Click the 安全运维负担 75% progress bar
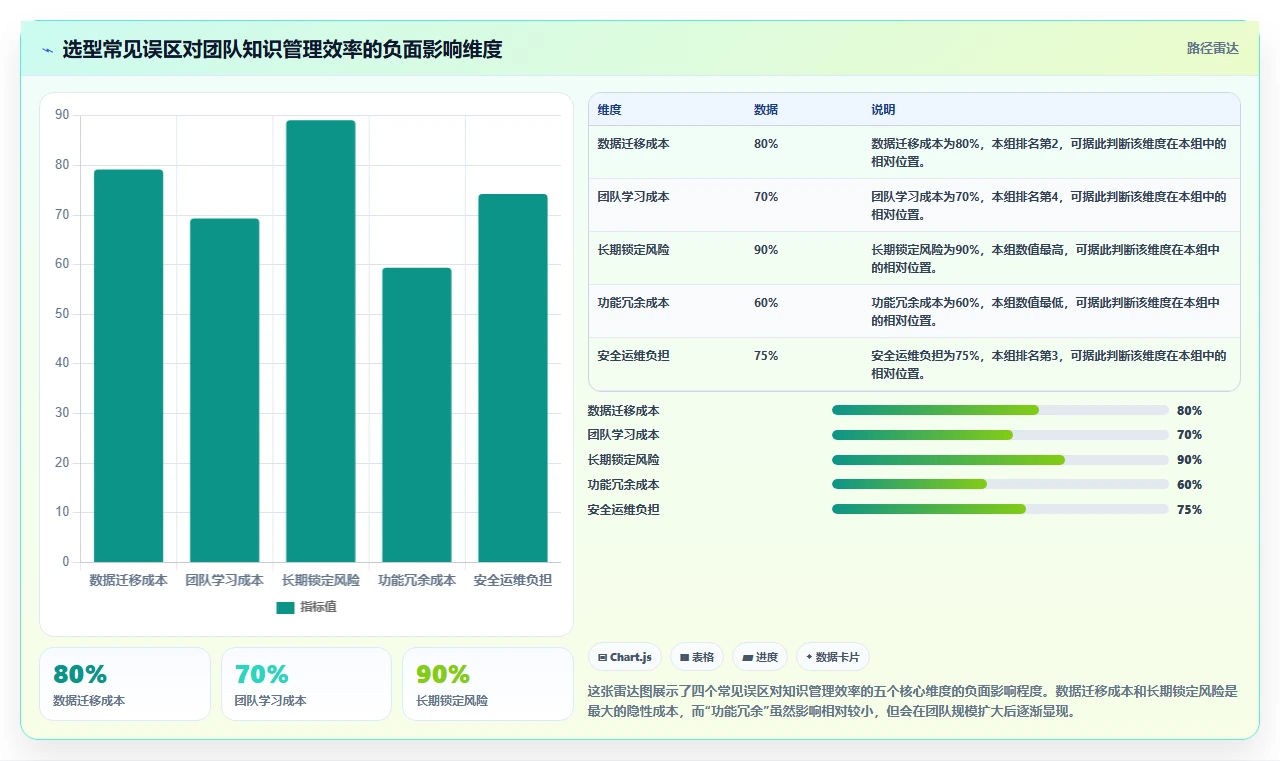The height and width of the screenshot is (761, 1280). pyautogui.click(x=1000, y=510)
